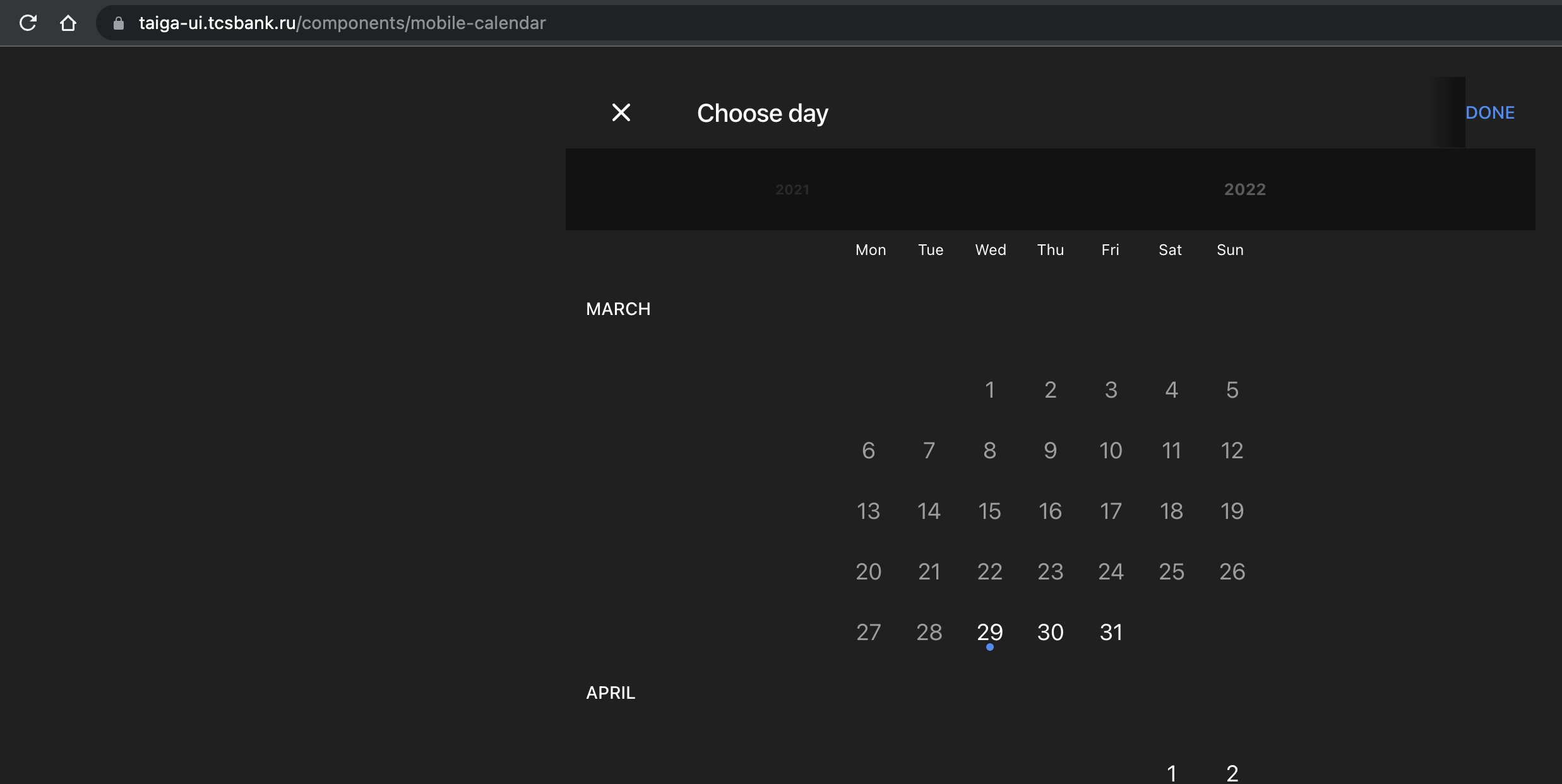
Task: Close the Choose day dialog
Action: 621,112
